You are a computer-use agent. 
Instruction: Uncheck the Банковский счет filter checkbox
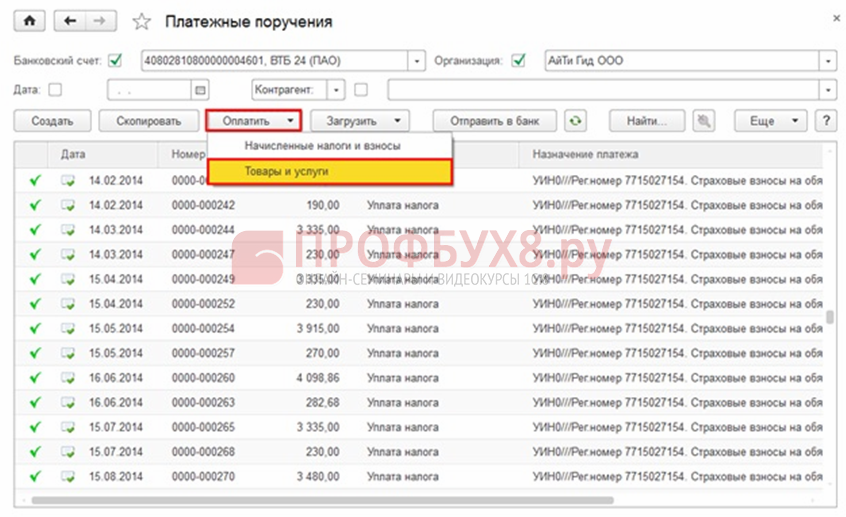click(115, 60)
